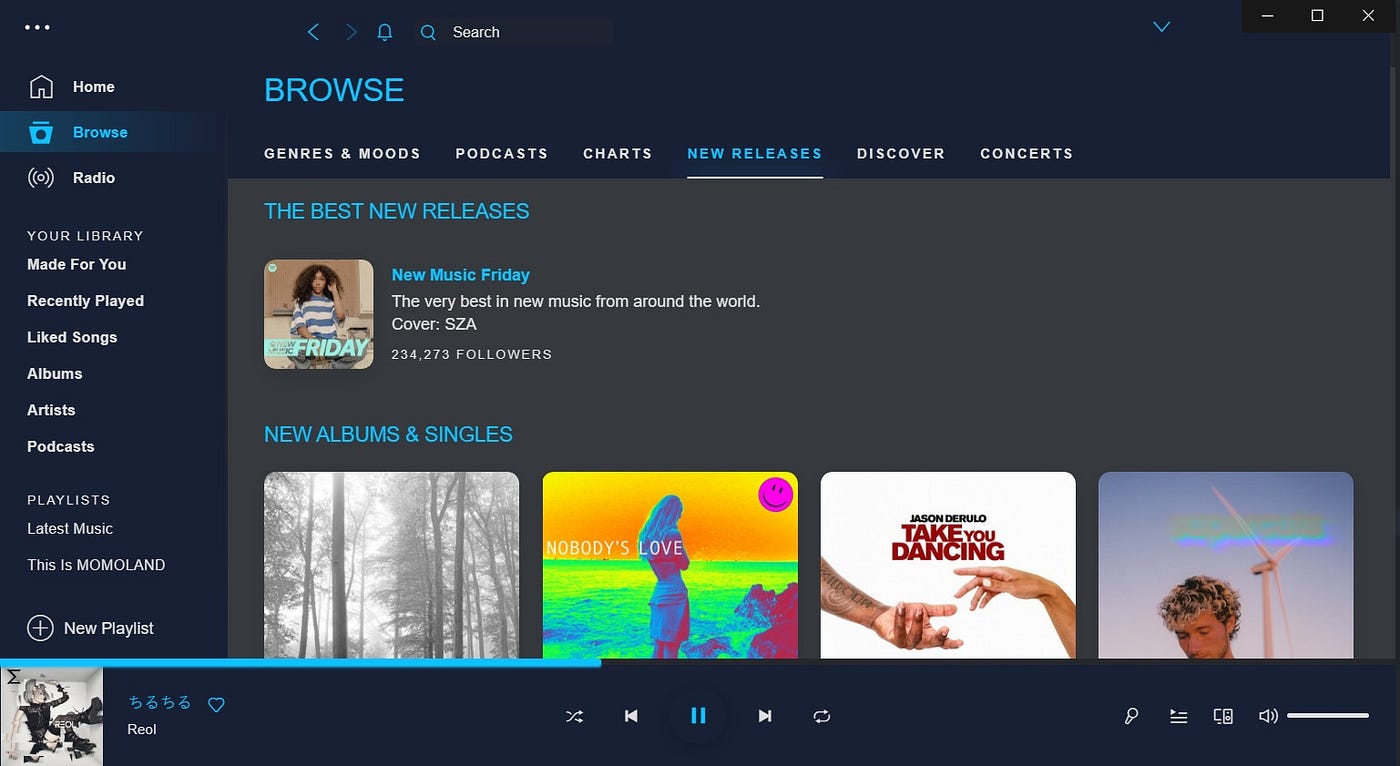
Task: Click the Reol now-playing album art
Action: point(52,716)
